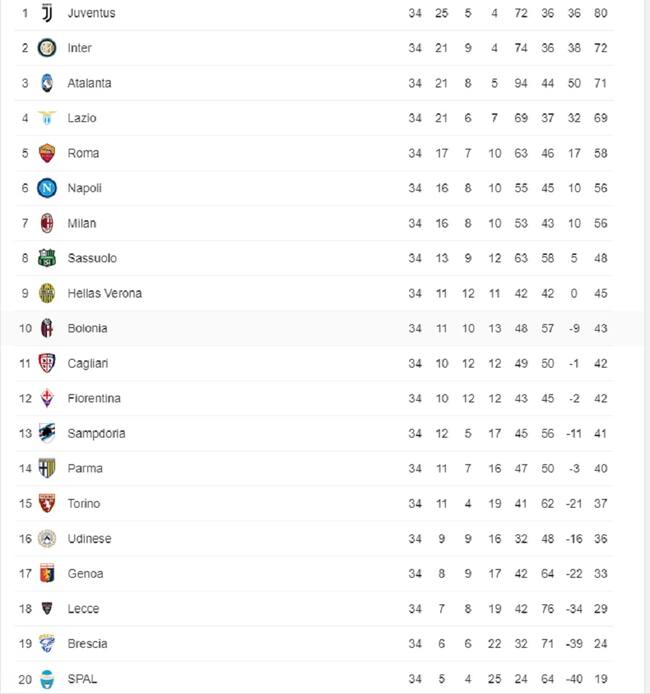Open the Roma club crest icon
The height and width of the screenshot is (694, 650).
47,153
